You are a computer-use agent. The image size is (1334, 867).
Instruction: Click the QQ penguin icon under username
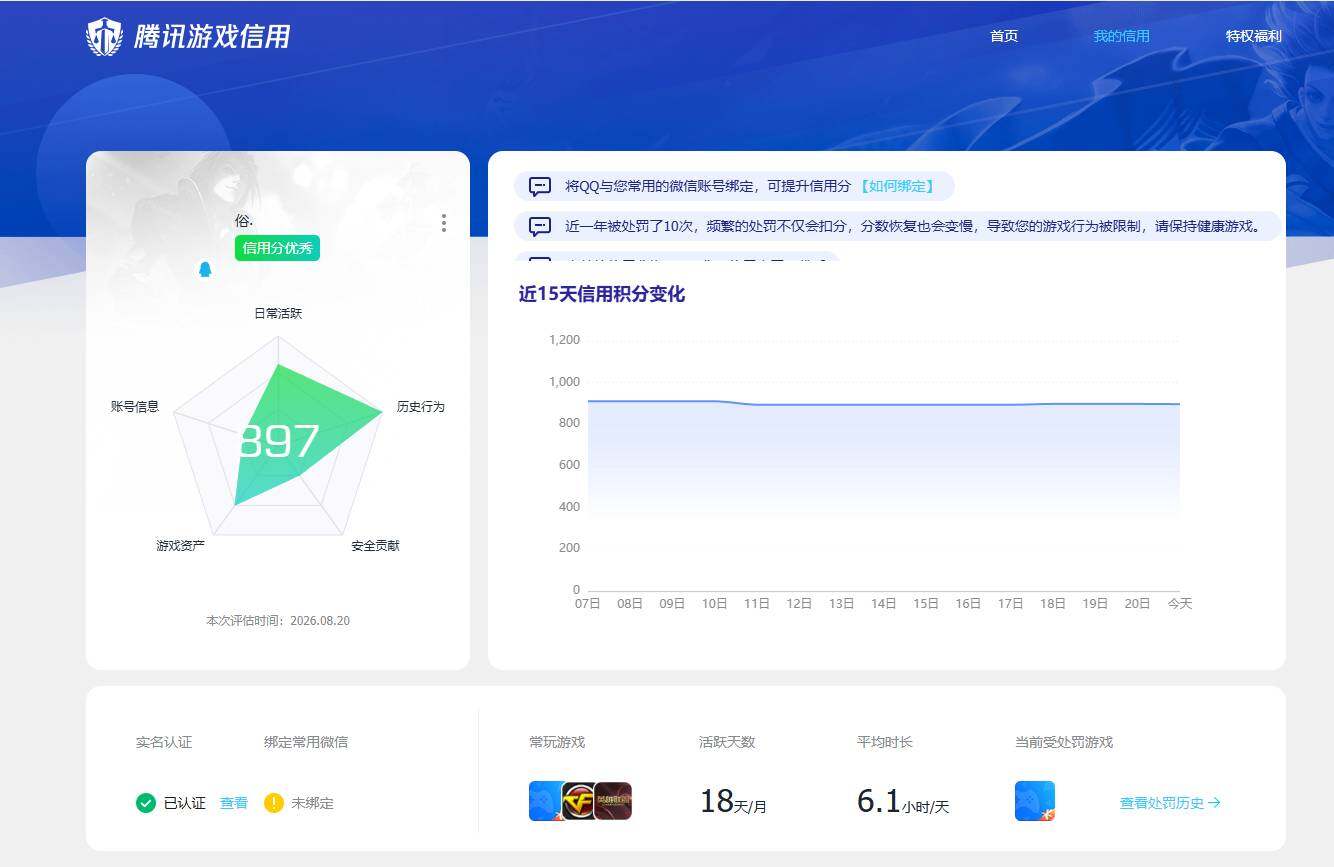click(x=205, y=269)
